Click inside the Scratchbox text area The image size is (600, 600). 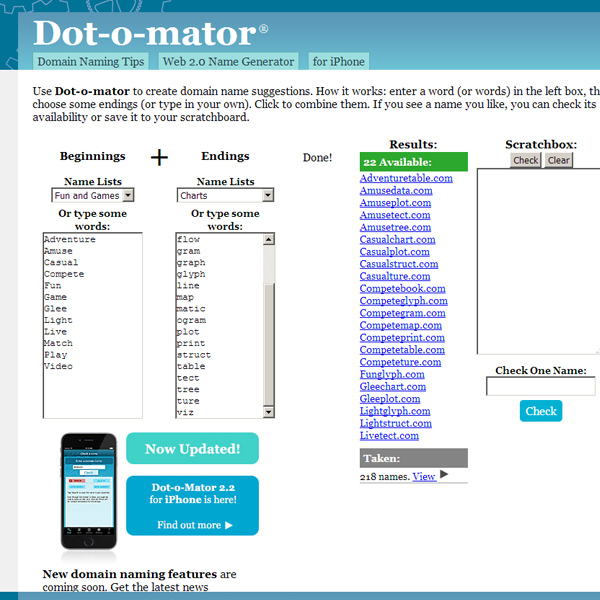(538, 261)
